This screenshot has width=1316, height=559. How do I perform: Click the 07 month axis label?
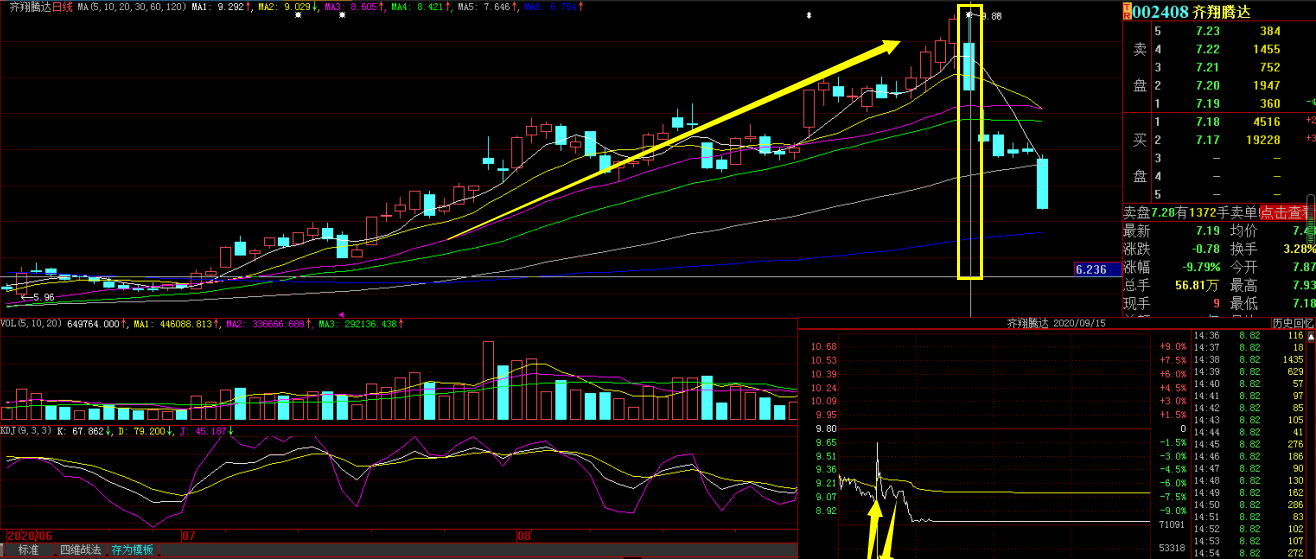[x=189, y=535]
